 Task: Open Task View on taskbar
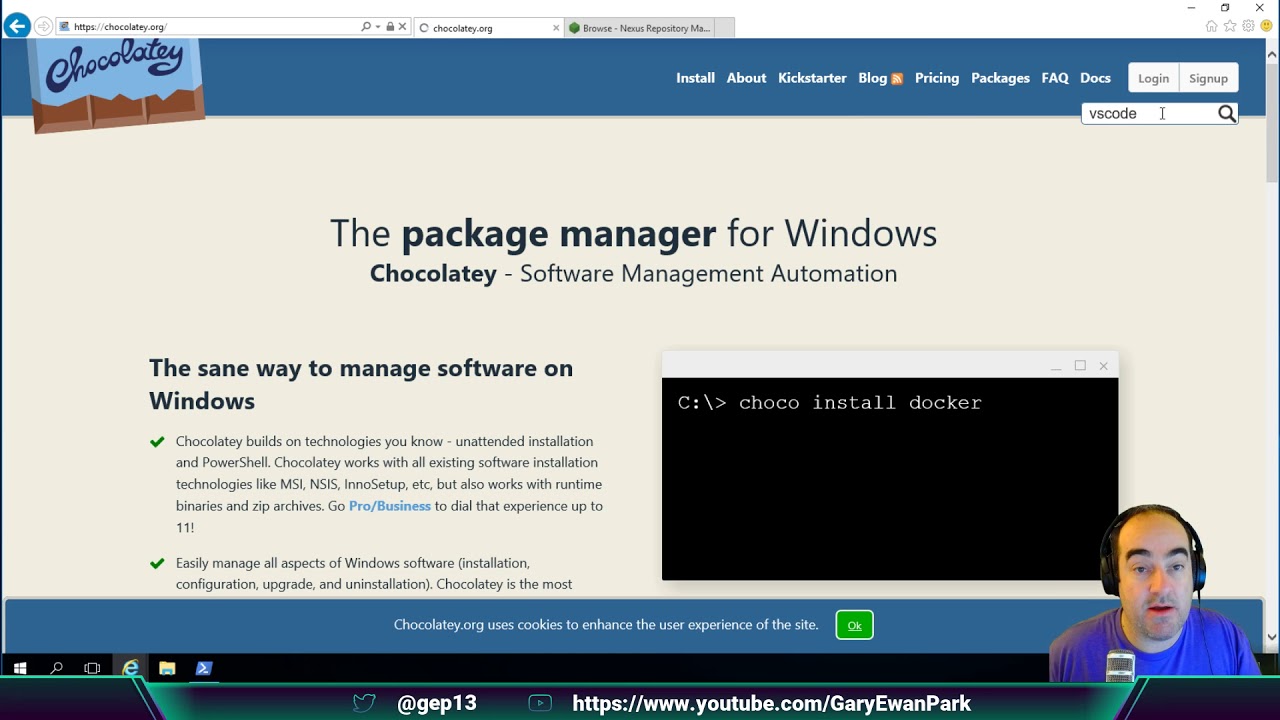(92, 668)
